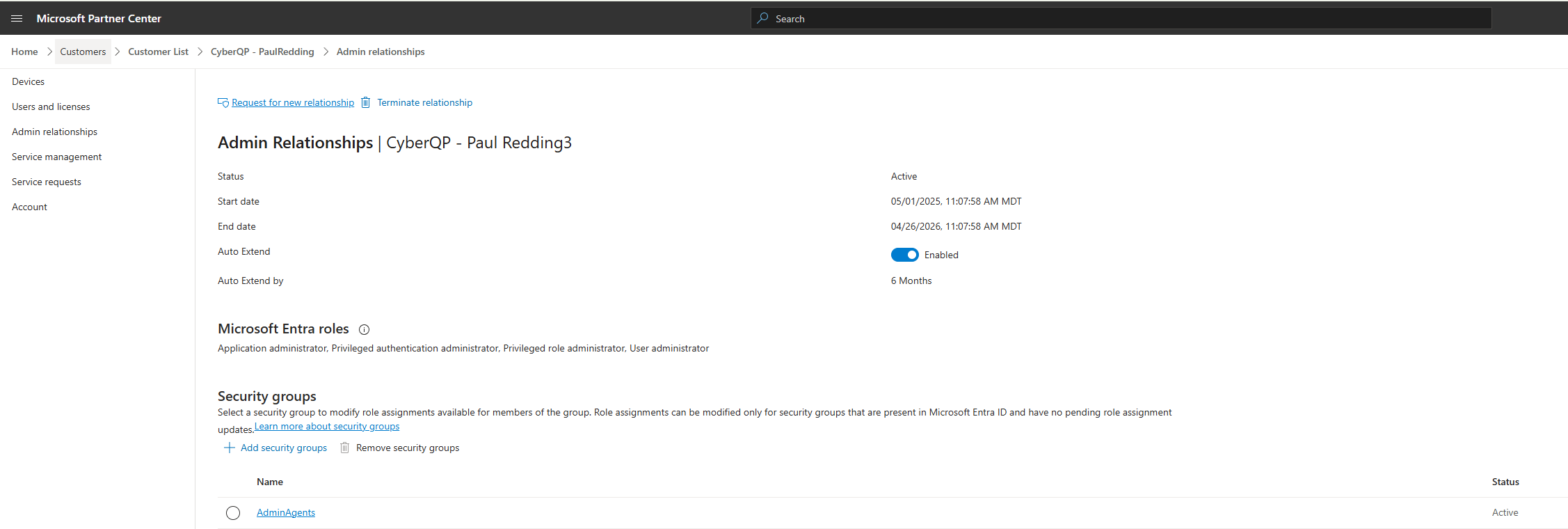Viewport: 1568px width, 529px height.
Task: Click the '6 Months' Auto Extend value
Action: point(911,281)
